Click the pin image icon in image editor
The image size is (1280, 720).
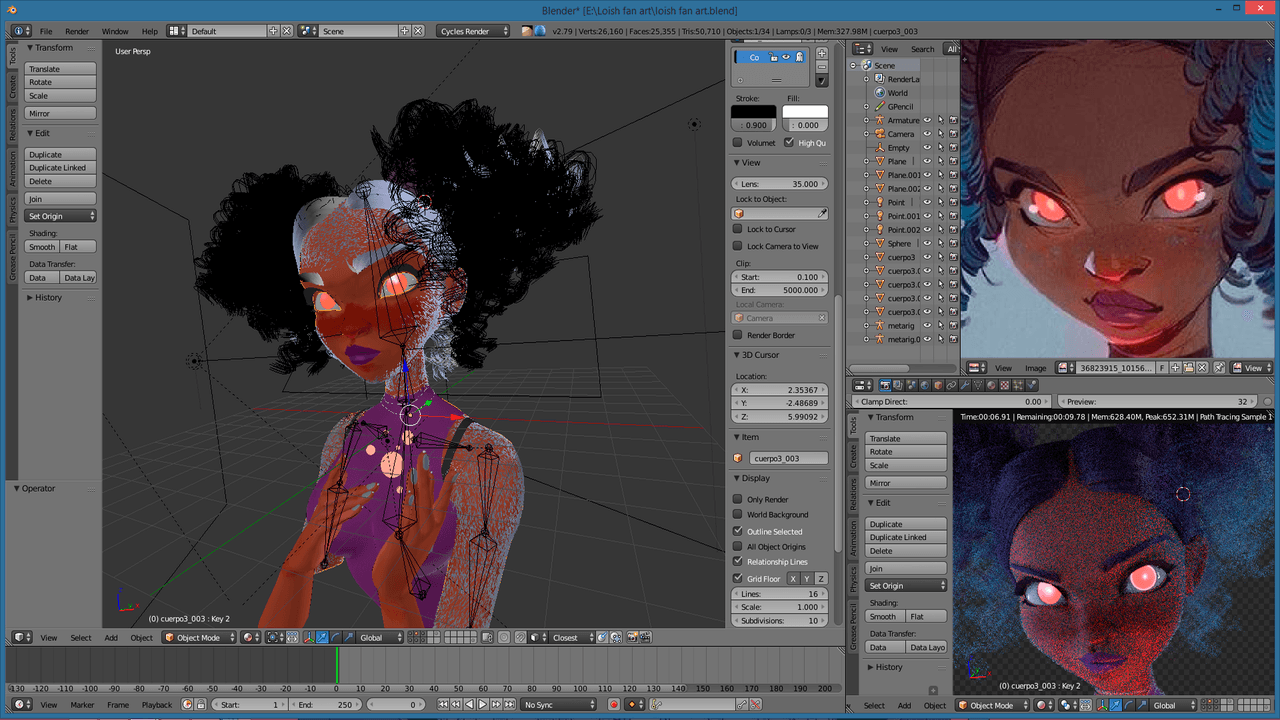pyautogui.click(x=1219, y=368)
